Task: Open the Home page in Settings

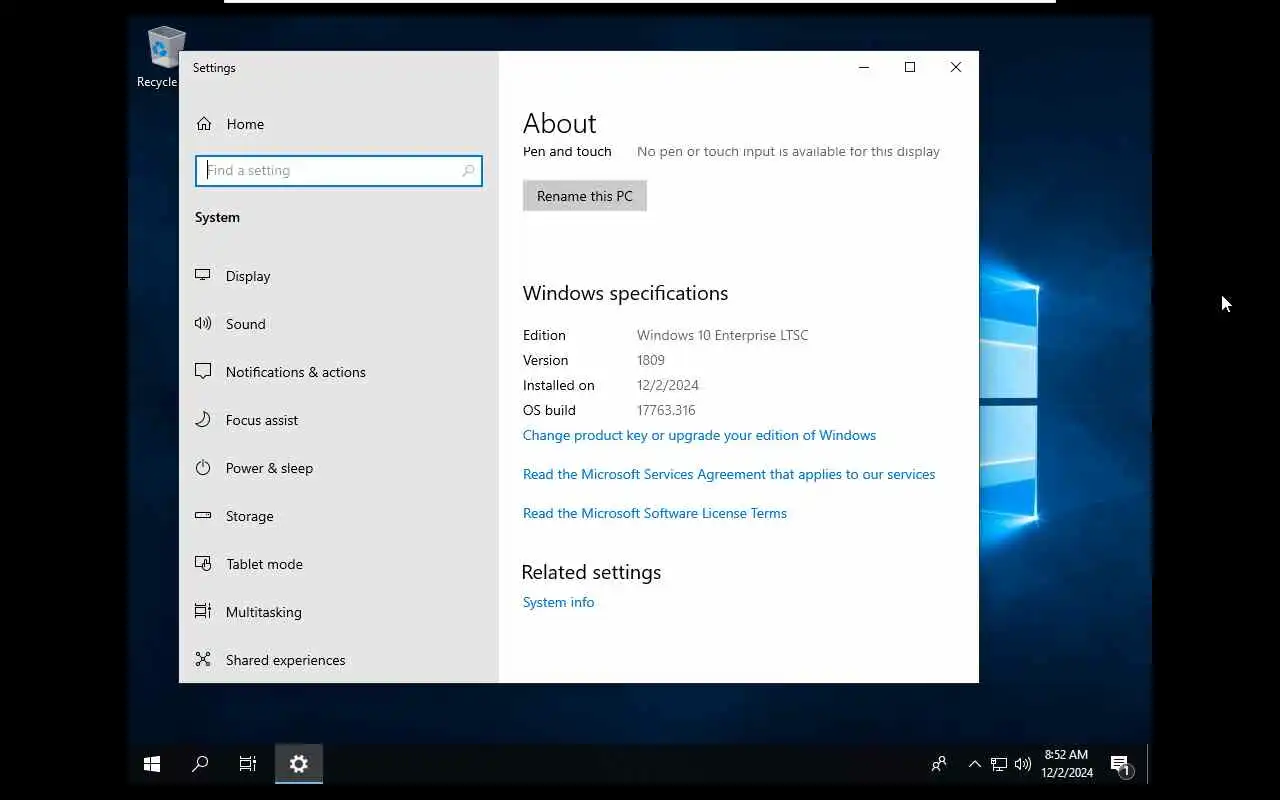Action: [339, 124]
